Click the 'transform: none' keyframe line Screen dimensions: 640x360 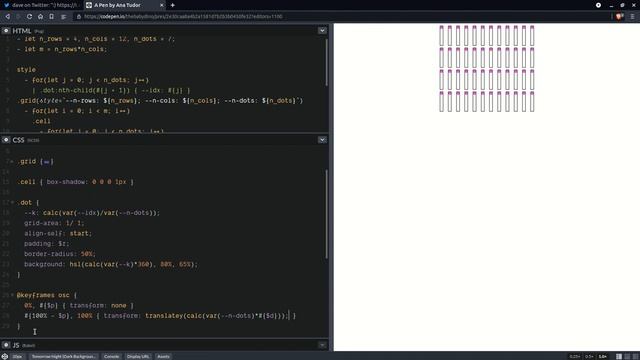click(x=79, y=306)
